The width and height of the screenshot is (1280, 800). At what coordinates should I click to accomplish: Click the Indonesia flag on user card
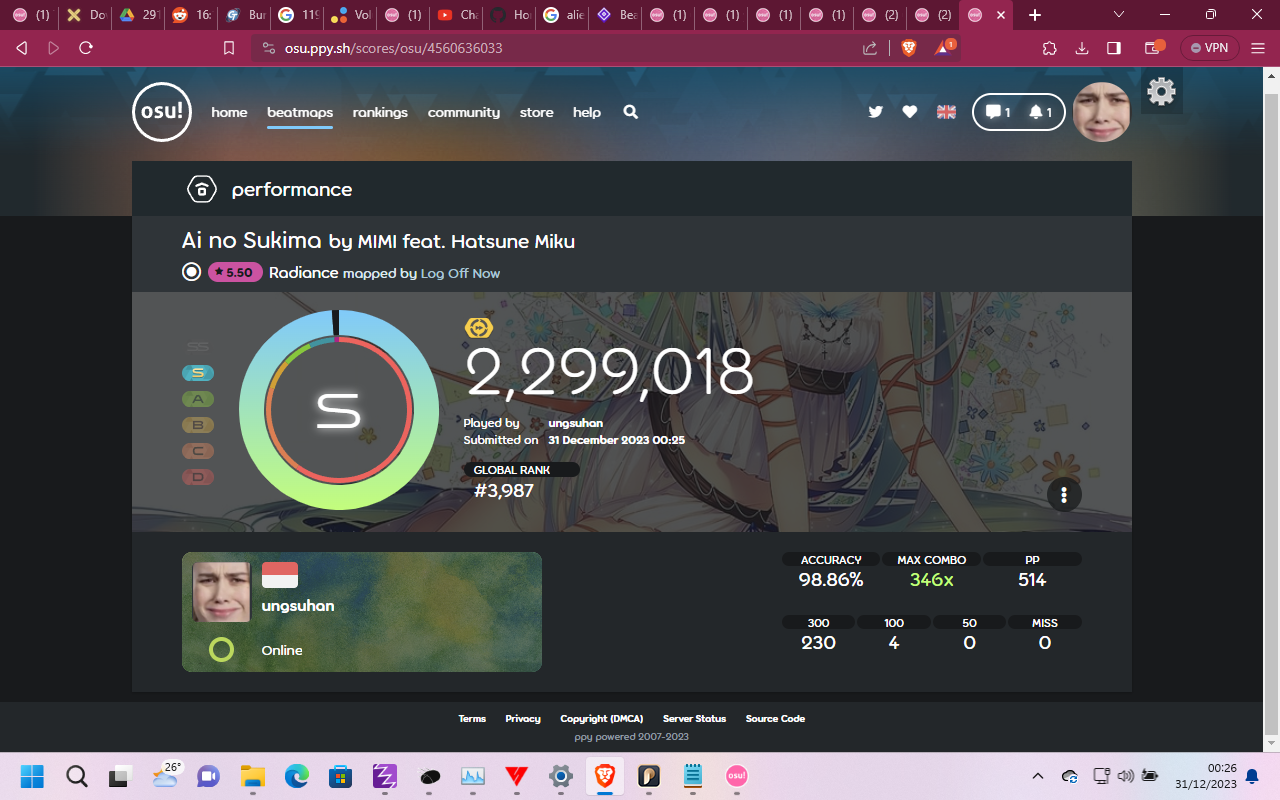click(x=280, y=575)
